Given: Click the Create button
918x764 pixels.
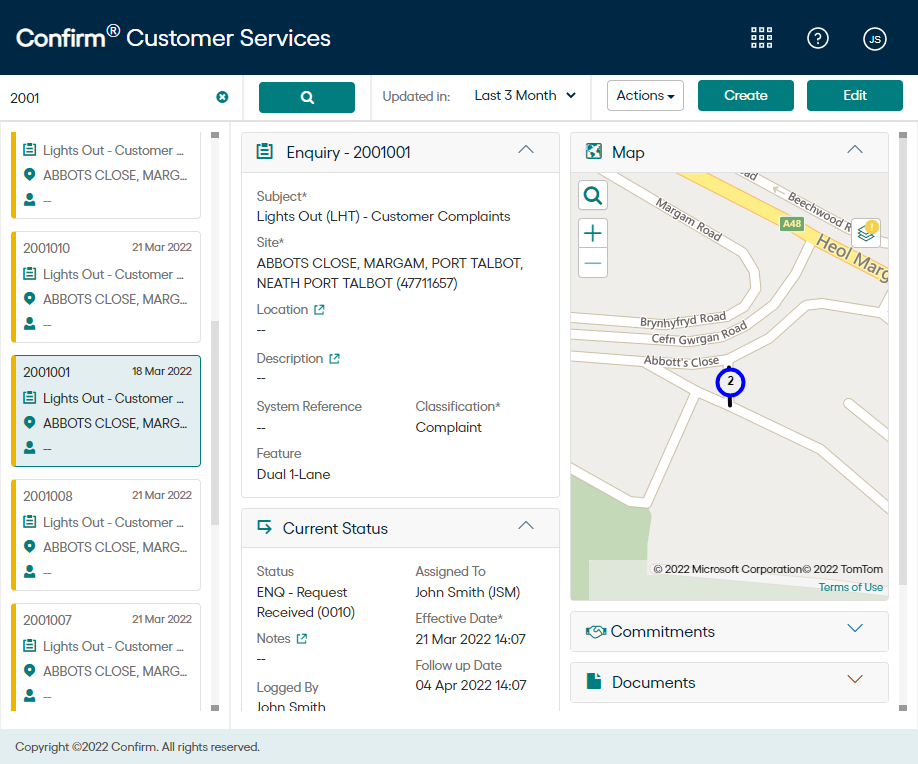Looking at the screenshot, I should pos(745,95).
